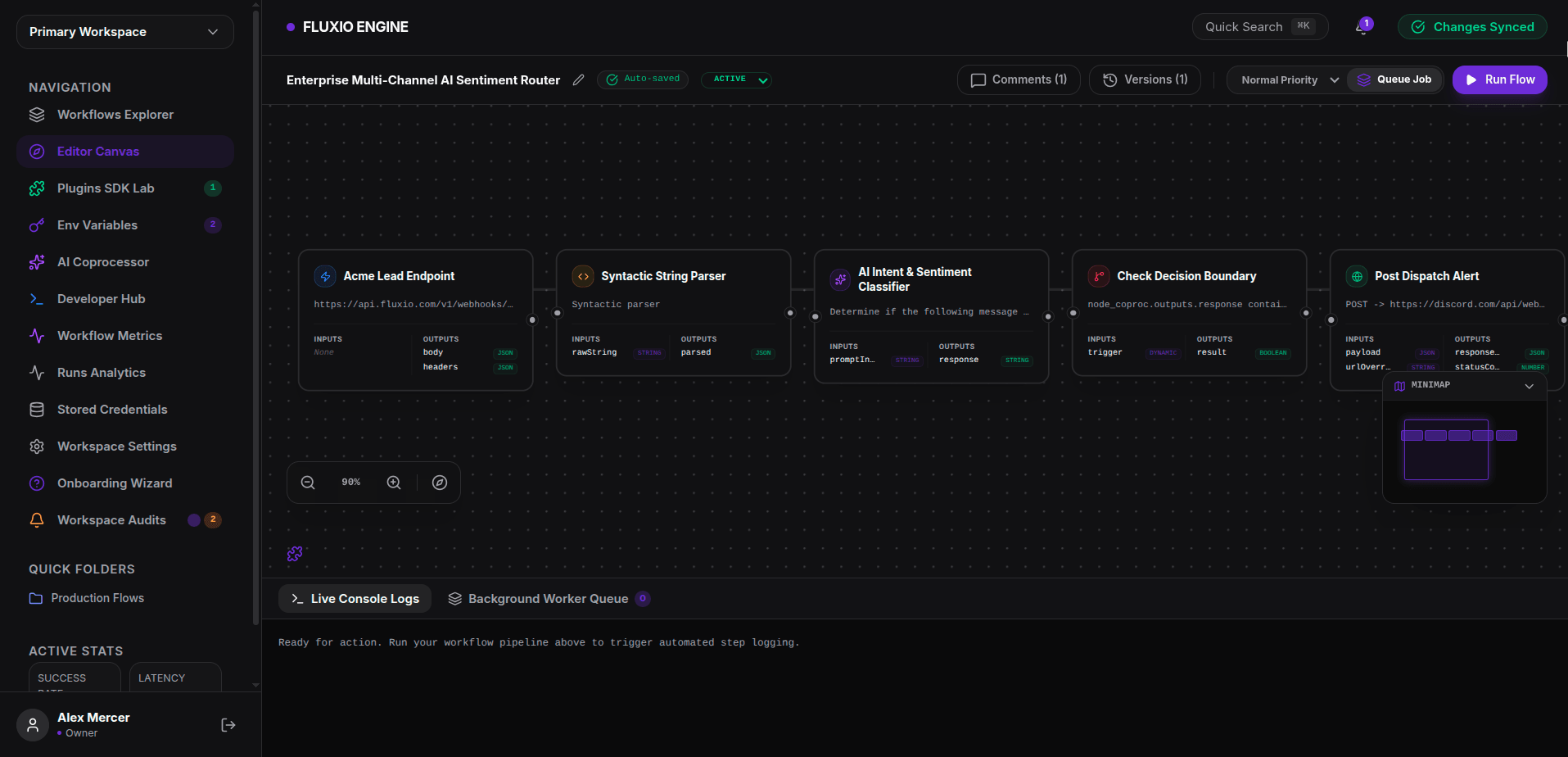Recenter canvas with compass icon
Image resolution: width=1568 pixels, height=757 pixels.
440,483
